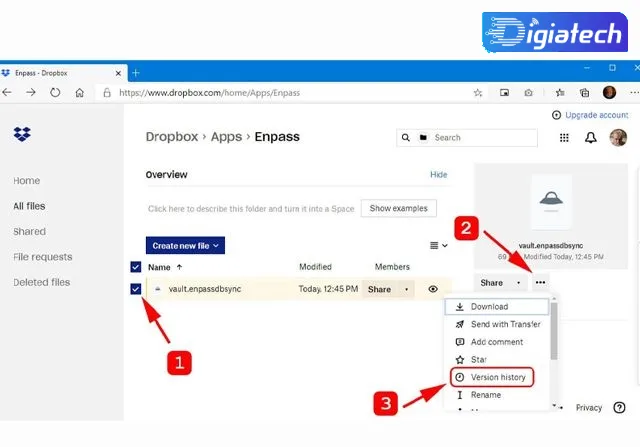Image resolution: width=640 pixels, height=447 pixels.
Task: Add page to favorites star icon
Action: pyautogui.click(x=478, y=93)
